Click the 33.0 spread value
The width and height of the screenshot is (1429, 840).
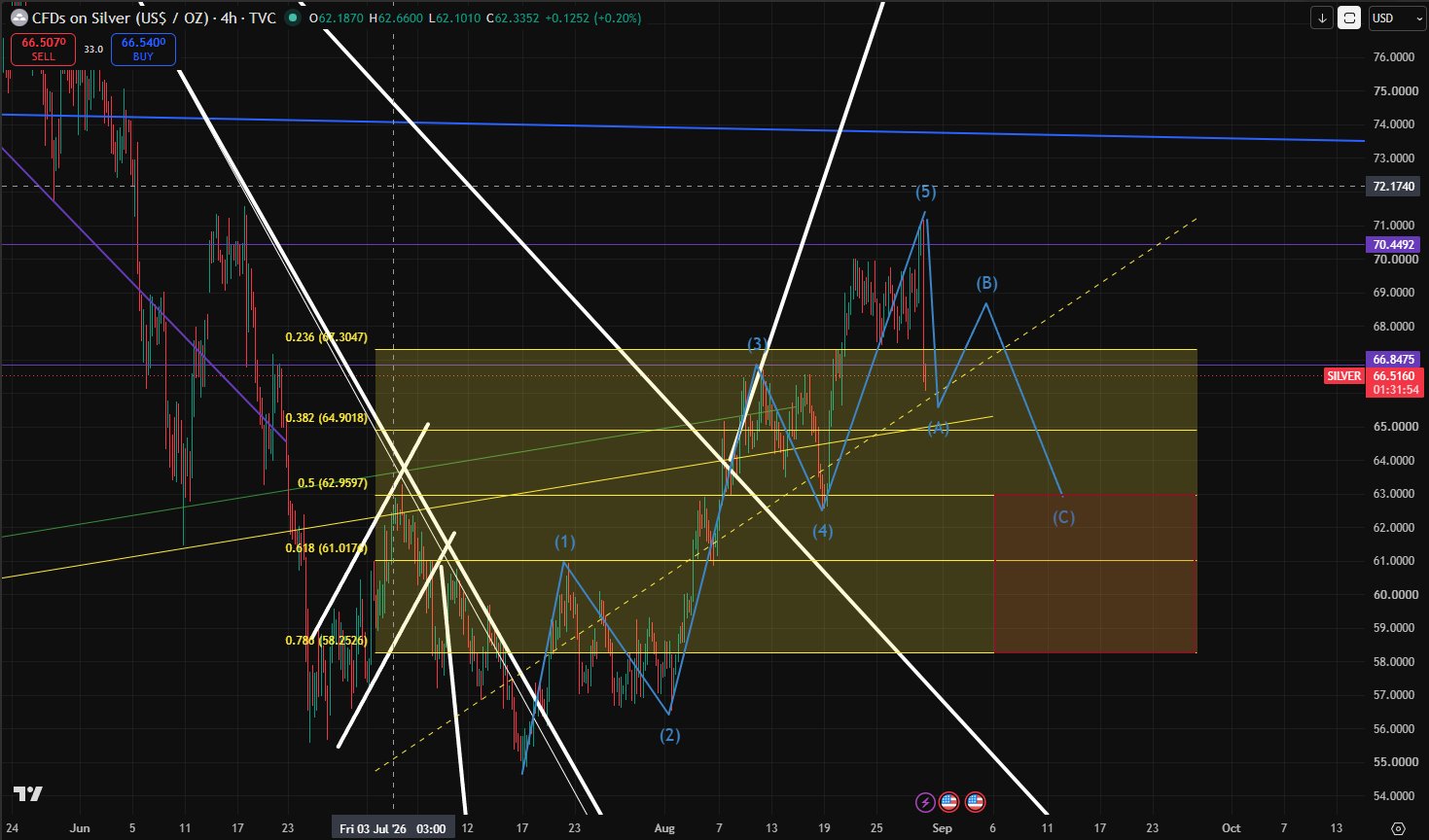93,49
